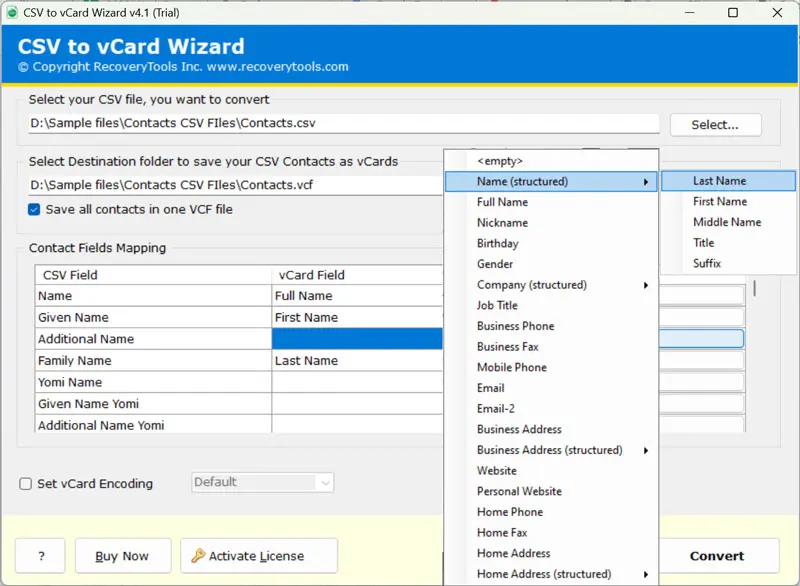Maximize the CSV to vCard Wizard window

pyautogui.click(x=733, y=13)
